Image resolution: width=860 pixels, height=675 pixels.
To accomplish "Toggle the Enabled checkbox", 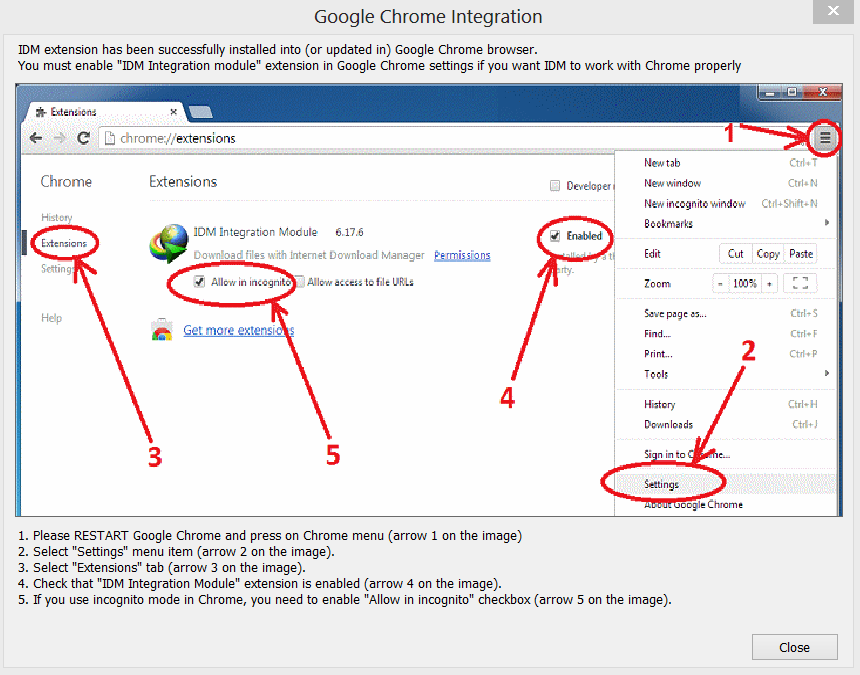I will 555,236.
